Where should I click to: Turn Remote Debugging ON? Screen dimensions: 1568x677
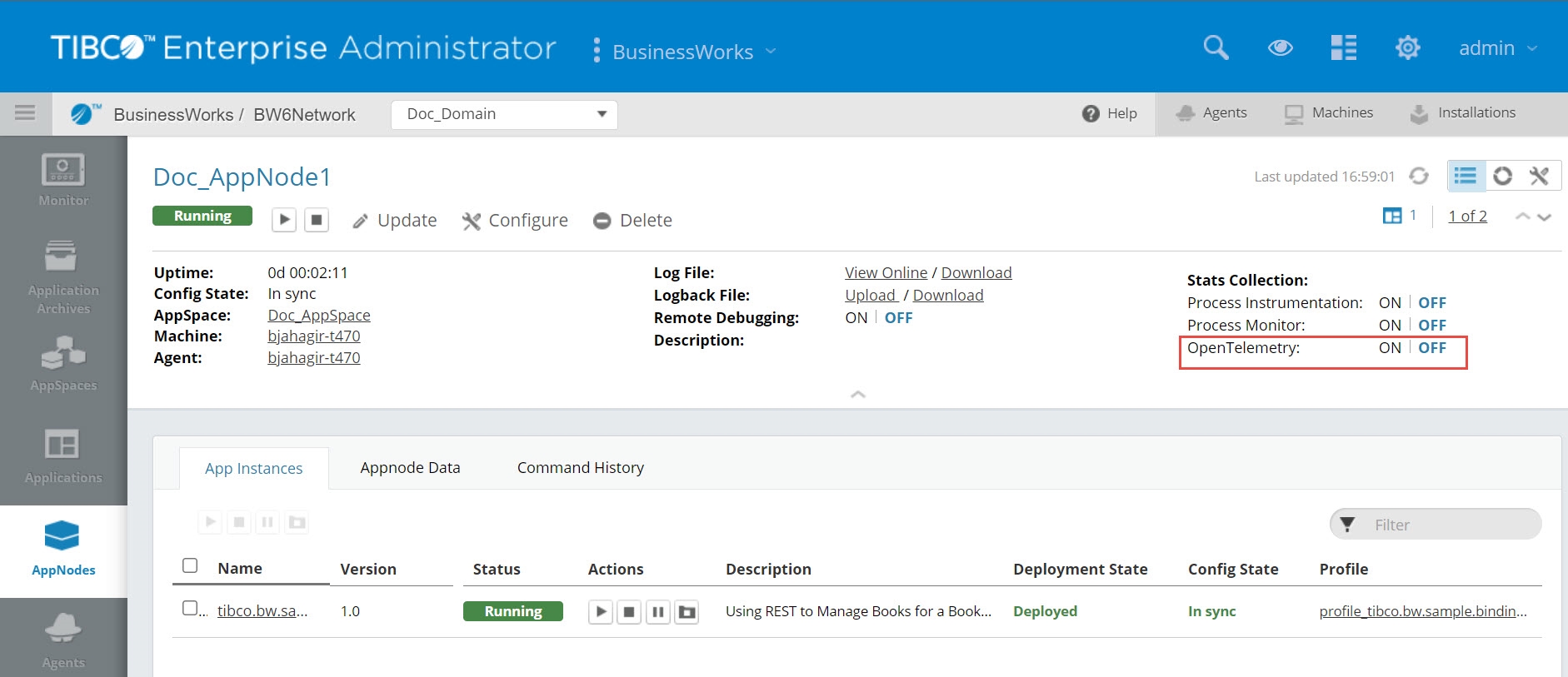click(x=856, y=318)
